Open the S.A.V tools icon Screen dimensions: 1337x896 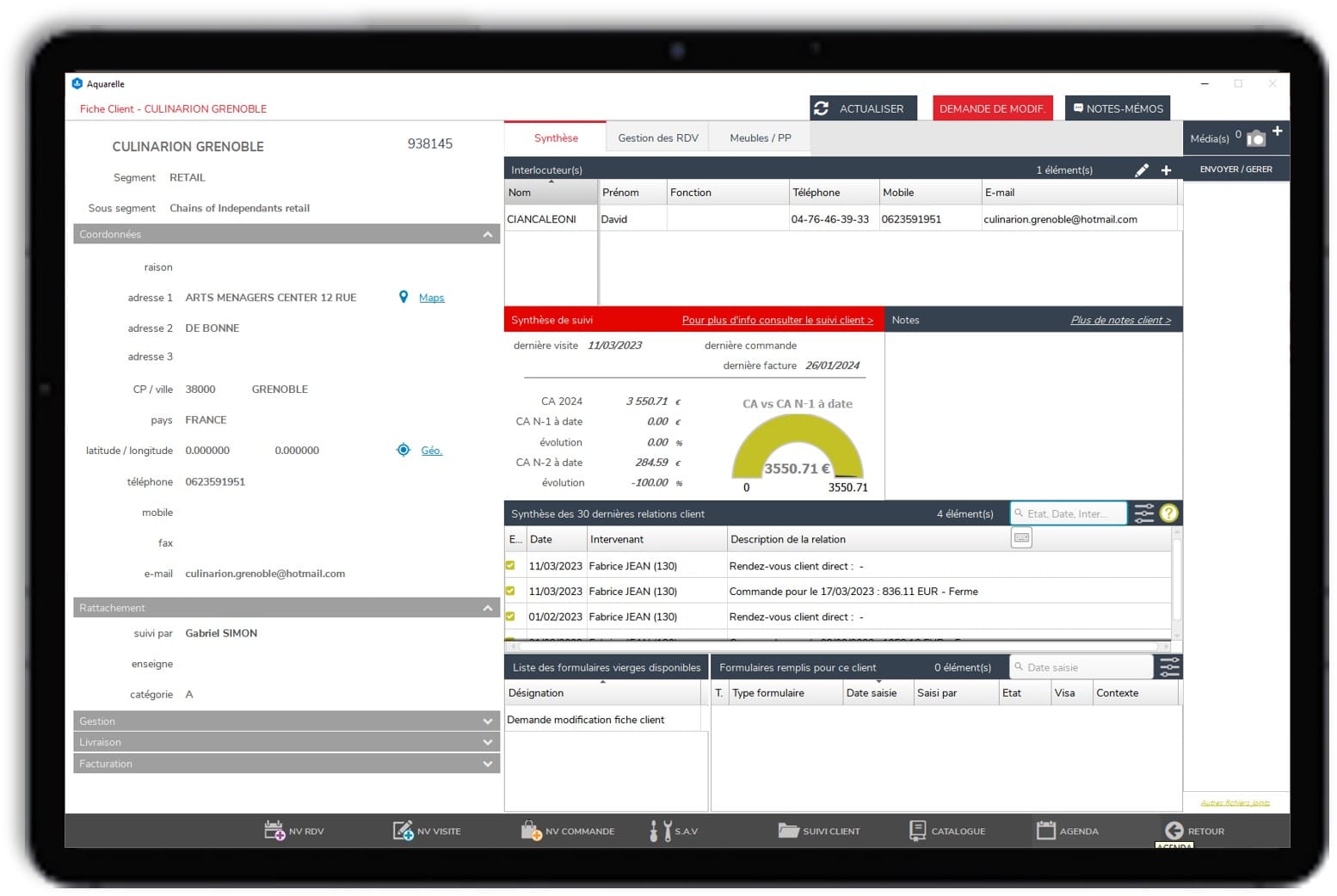tap(660, 831)
